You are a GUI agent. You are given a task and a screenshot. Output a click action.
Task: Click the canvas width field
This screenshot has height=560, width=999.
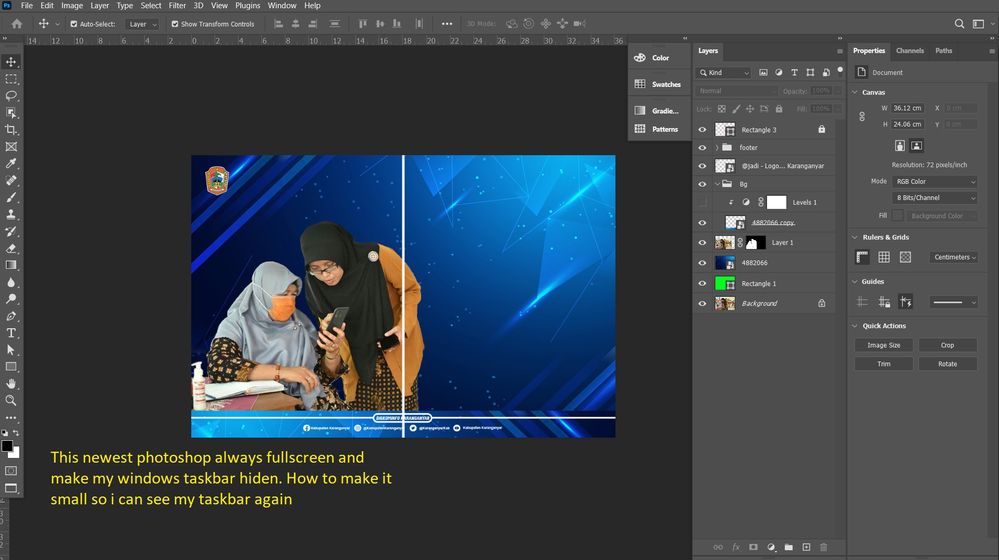pyautogui.click(x=907, y=108)
